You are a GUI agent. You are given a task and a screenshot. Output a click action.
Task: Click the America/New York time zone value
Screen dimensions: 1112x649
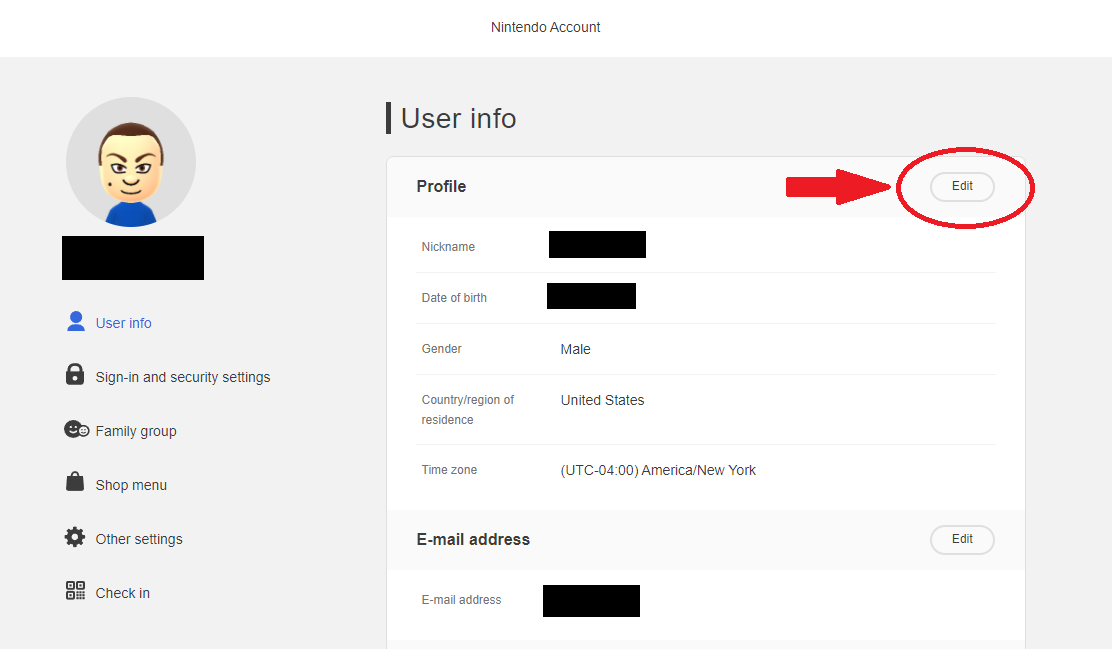tap(658, 470)
